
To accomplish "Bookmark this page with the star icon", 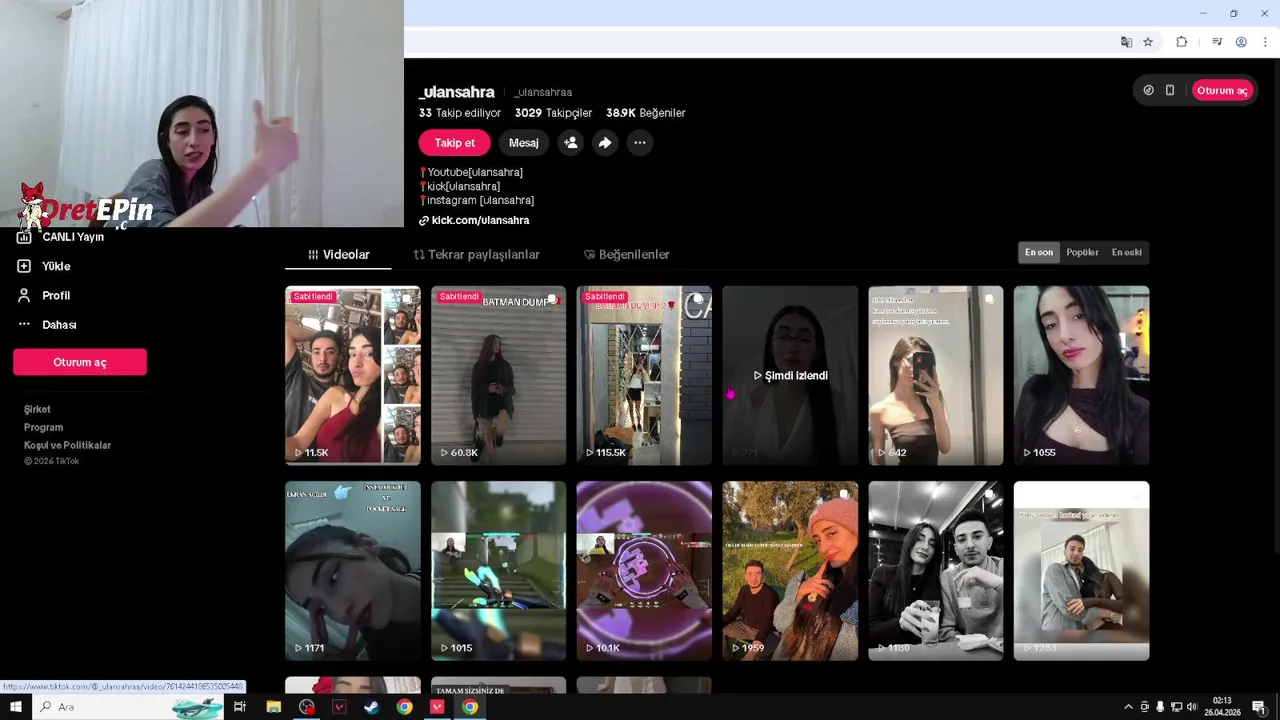I will (1148, 42).
